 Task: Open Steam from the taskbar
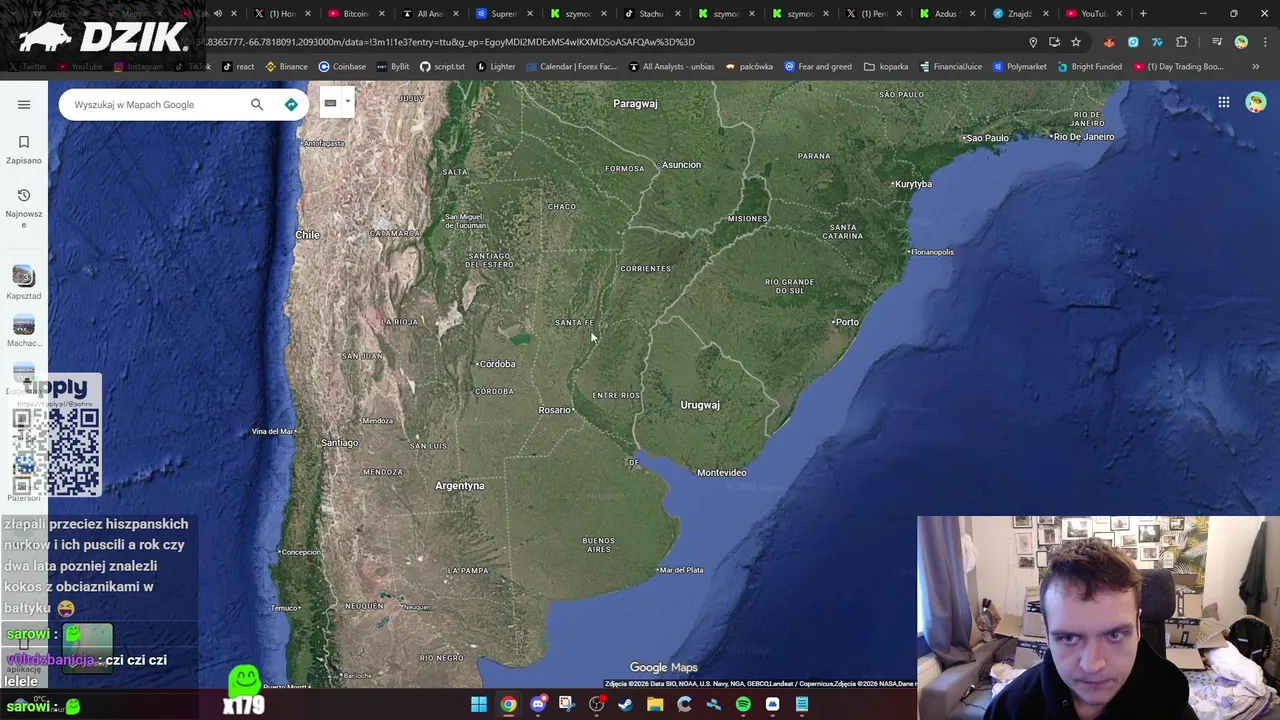[x=626, y=705]
